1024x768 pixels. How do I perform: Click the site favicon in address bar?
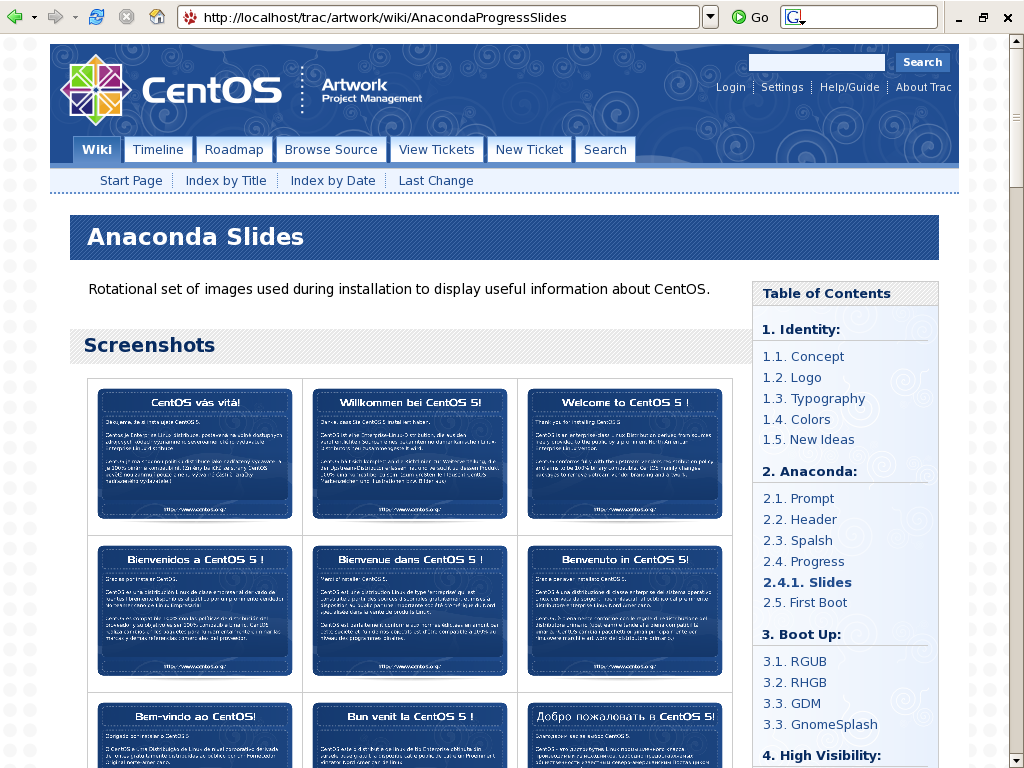(190, 18)
